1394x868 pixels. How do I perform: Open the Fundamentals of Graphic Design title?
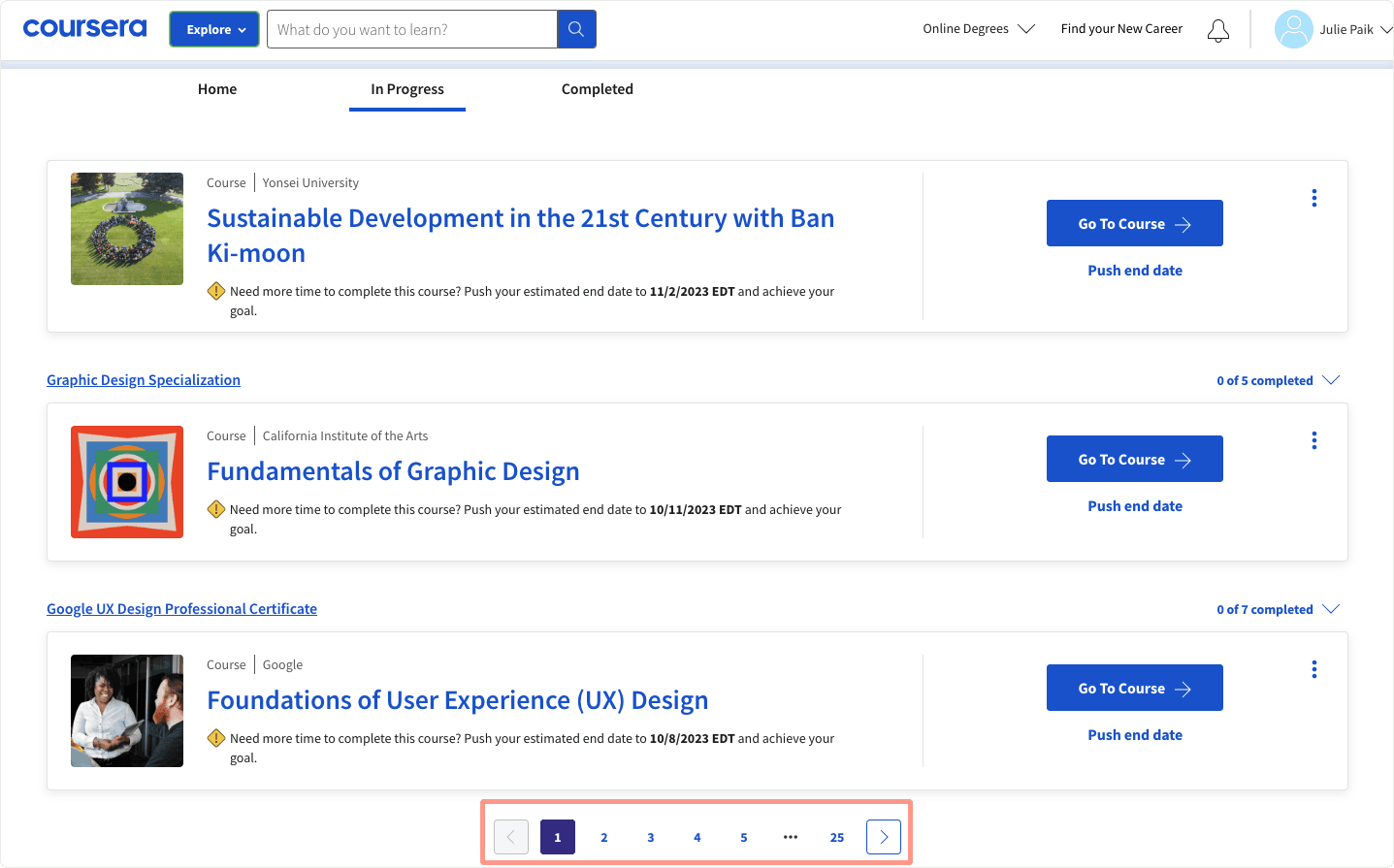coord(393,471)
